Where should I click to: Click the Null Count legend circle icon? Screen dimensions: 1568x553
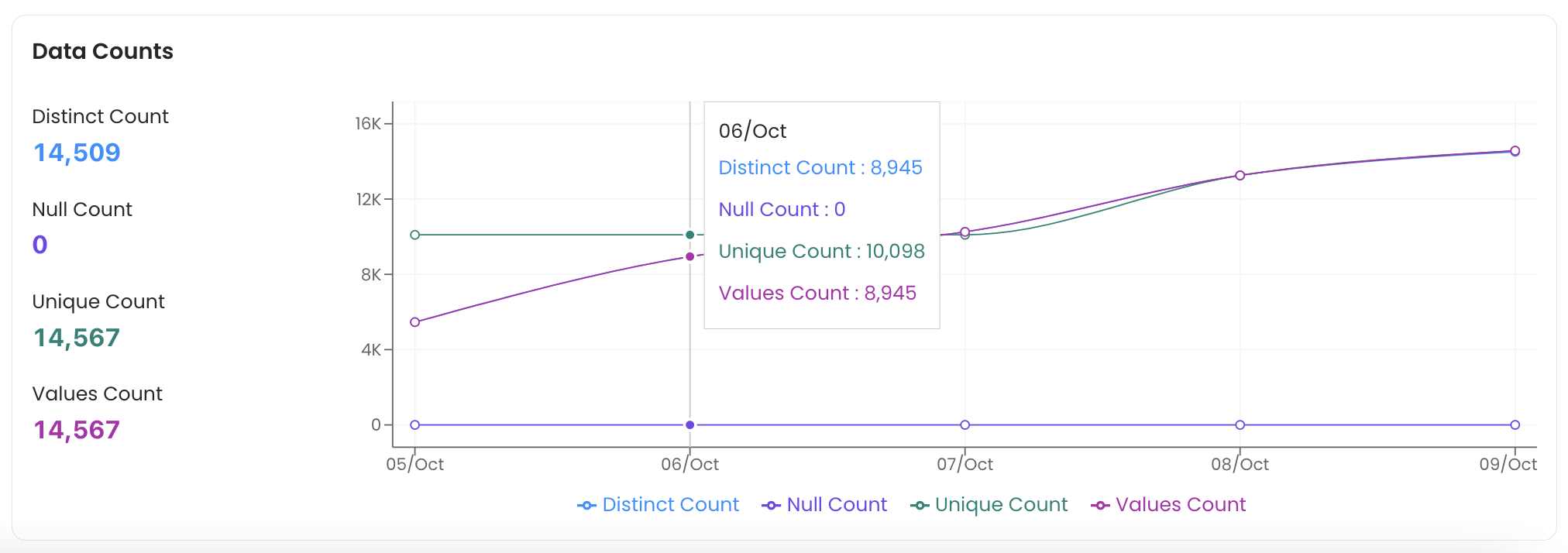pyautogui.click(x=771, y=505)
